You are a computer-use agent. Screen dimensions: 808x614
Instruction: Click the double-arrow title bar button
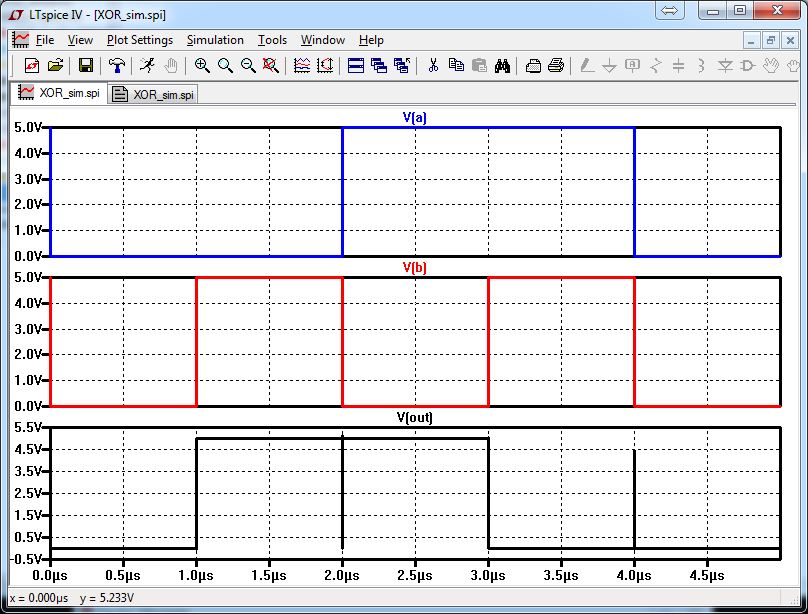pos(669,10)
